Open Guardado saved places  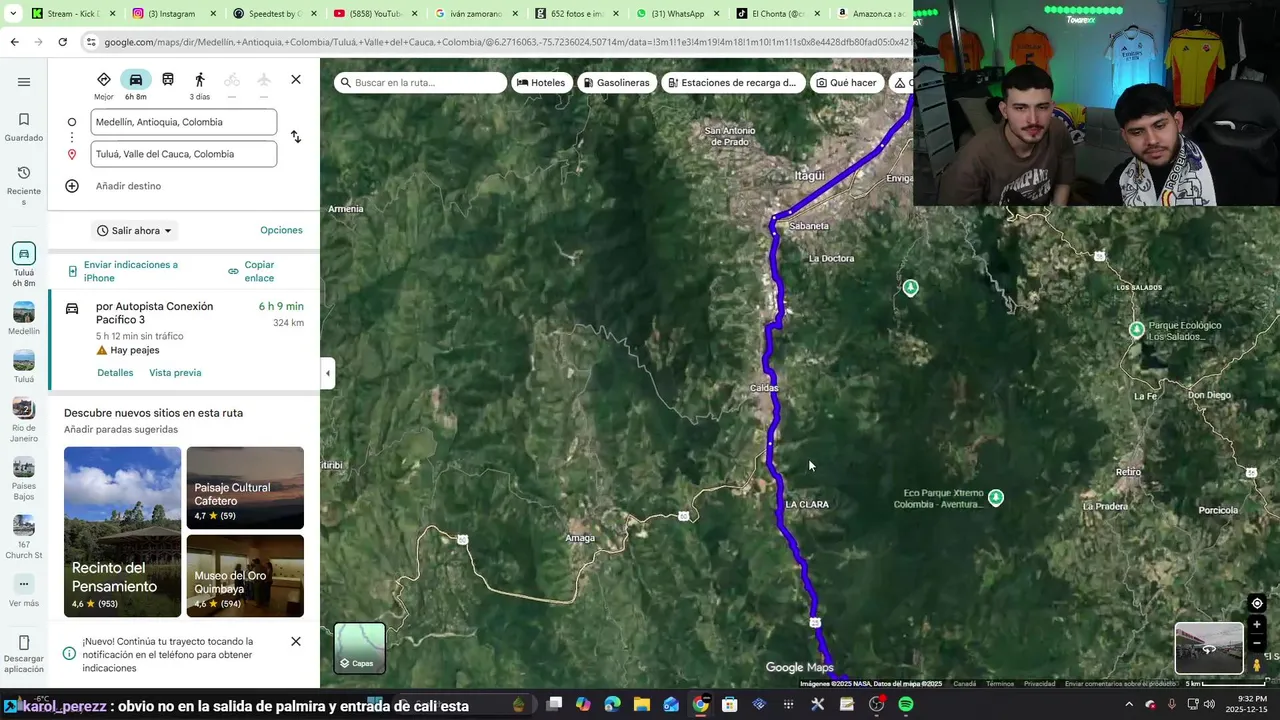[24, 127]
